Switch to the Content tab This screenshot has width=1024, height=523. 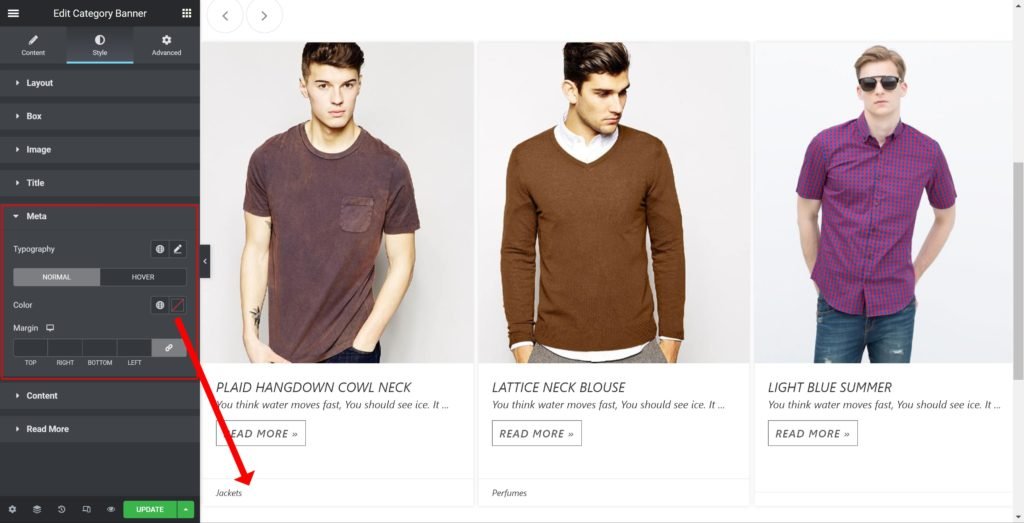click(x=33, y=45)
